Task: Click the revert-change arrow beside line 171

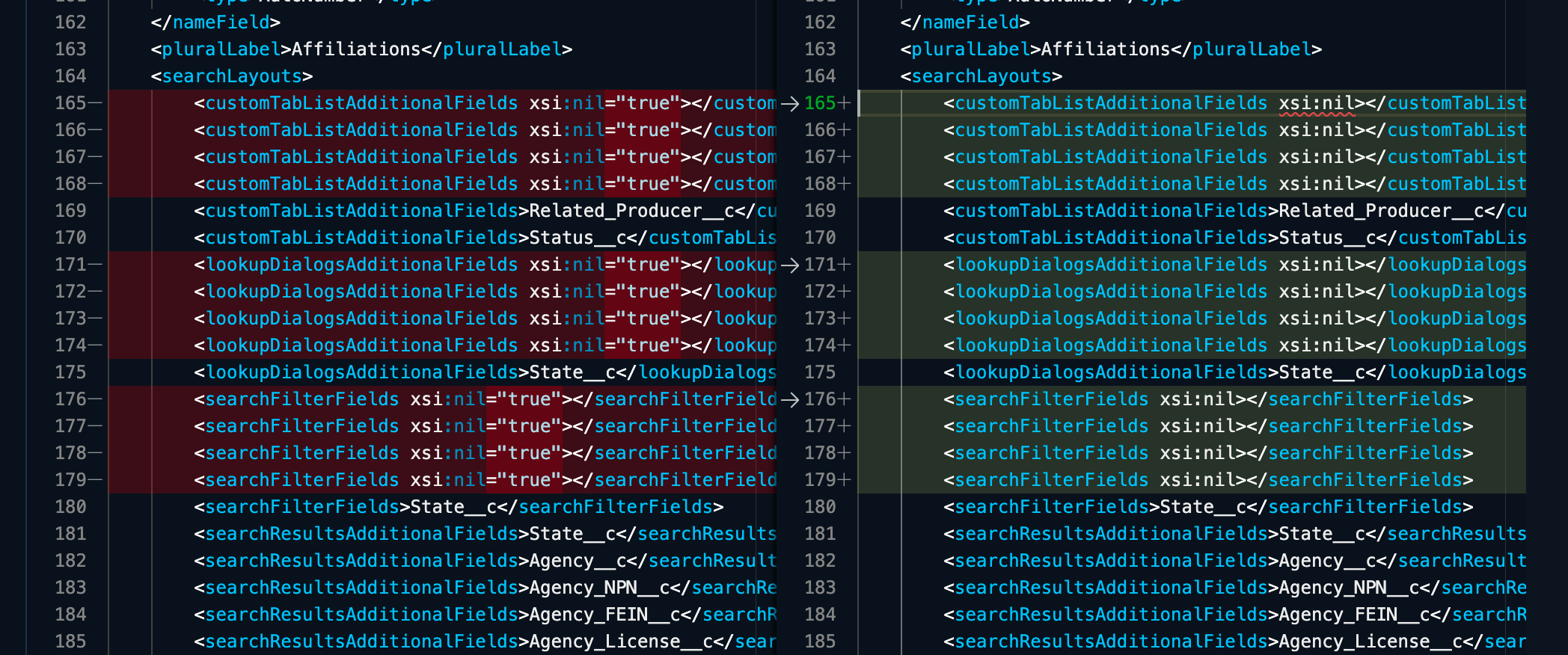Action: tap(790, 265)
